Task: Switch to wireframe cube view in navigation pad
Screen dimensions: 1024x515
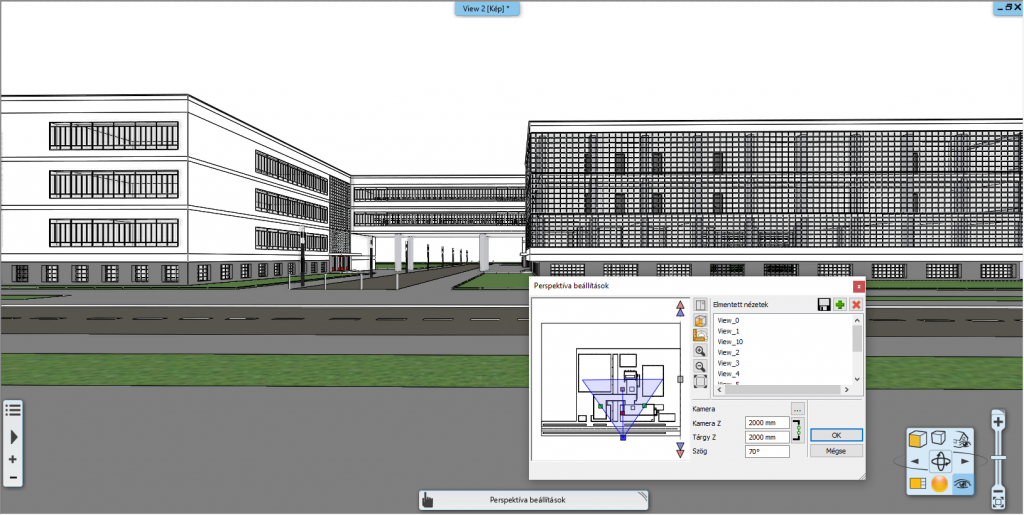Action: pos(939,437)
